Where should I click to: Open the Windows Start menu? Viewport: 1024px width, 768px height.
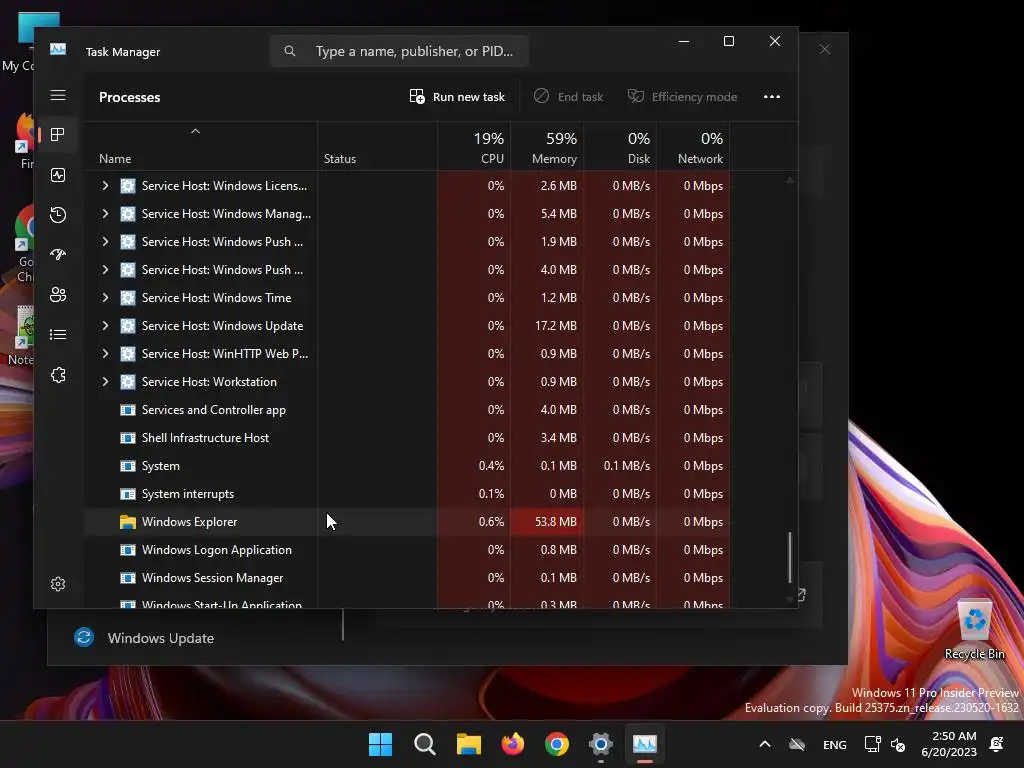380,744
